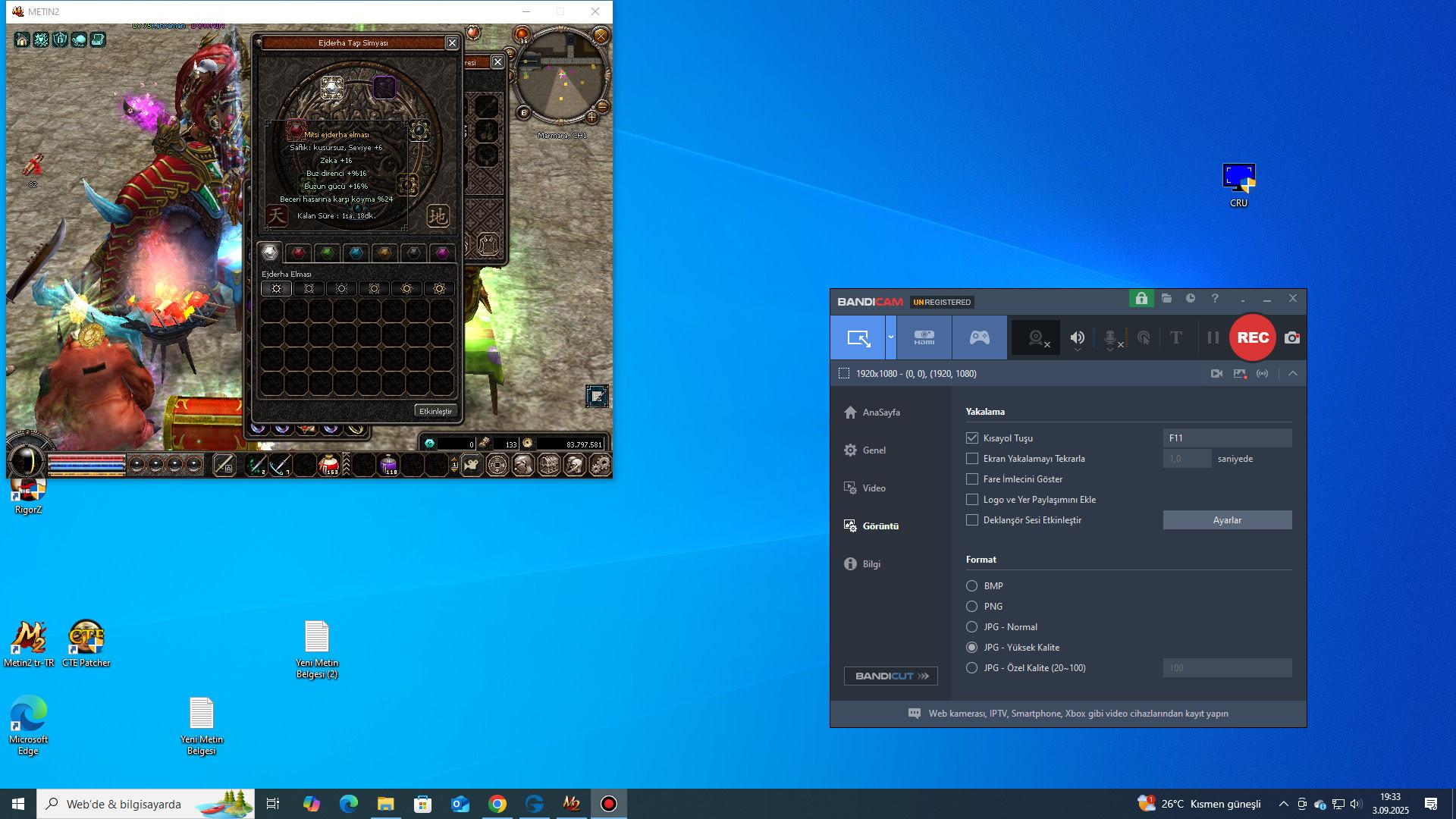The width and height of the screenshot is (1456, 819).
Task: Close the Ejderha Taşı Simyası window
Action: [452, 43]
